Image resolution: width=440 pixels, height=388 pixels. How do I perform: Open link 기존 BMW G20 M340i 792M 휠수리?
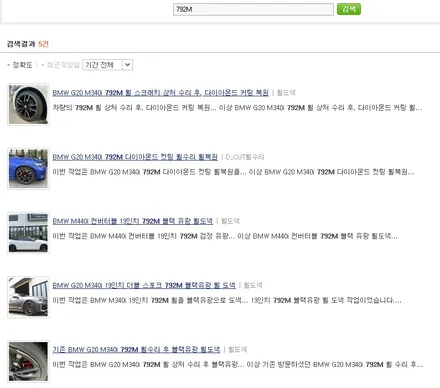coord(136,349)
